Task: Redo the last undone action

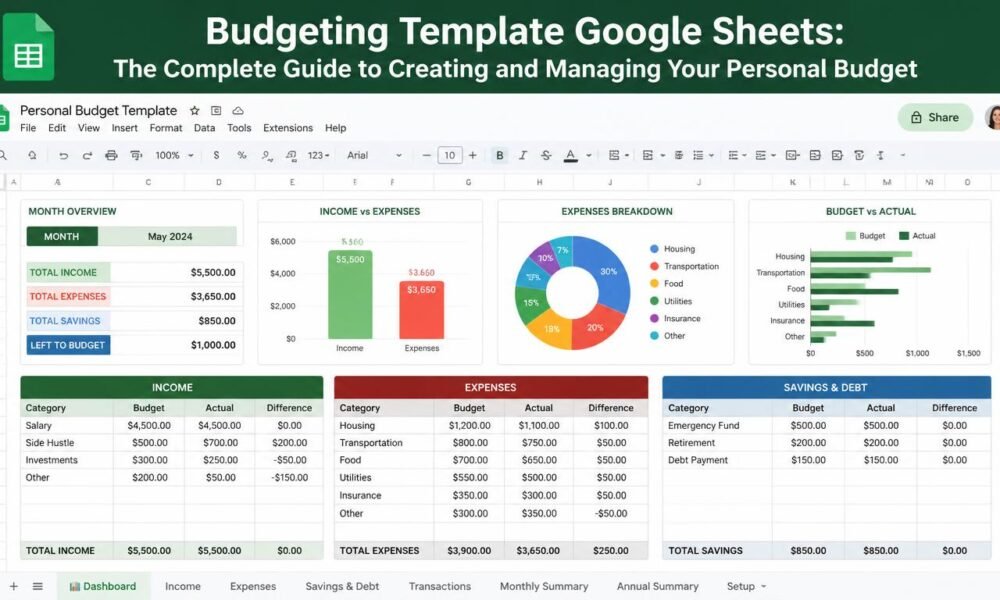Action: 87,155
